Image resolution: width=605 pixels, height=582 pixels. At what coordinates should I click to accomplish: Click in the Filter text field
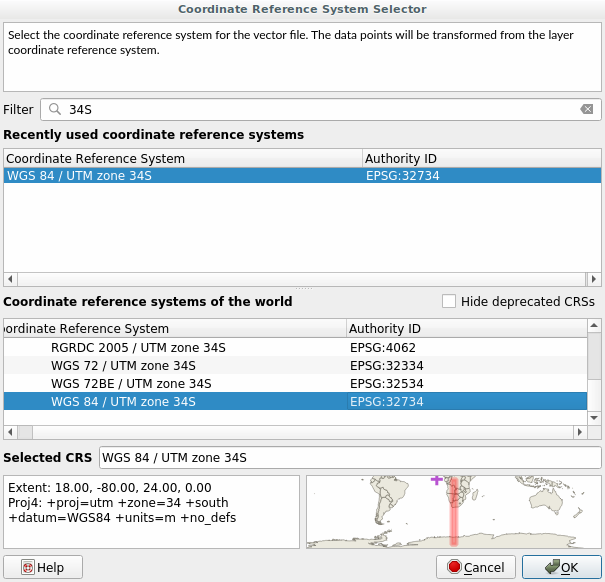(320, 109)
